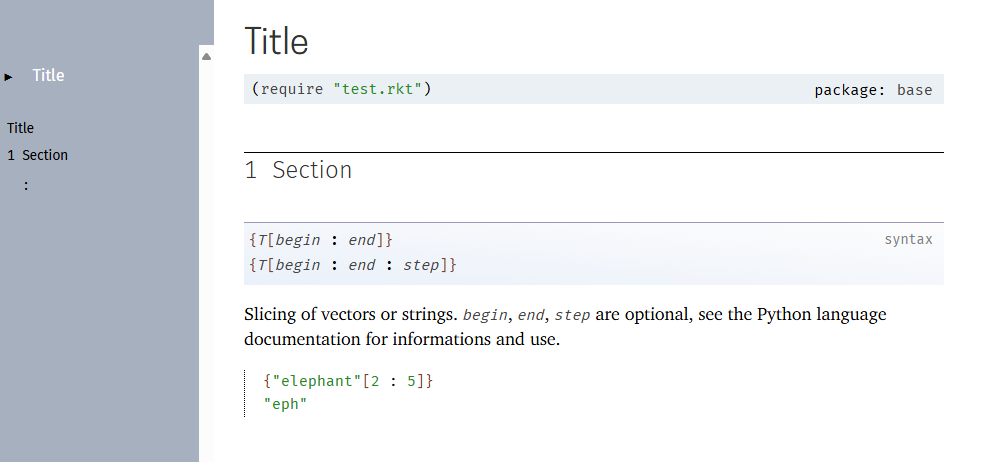Click the "test.rkt" module link

tap(377, 89)
